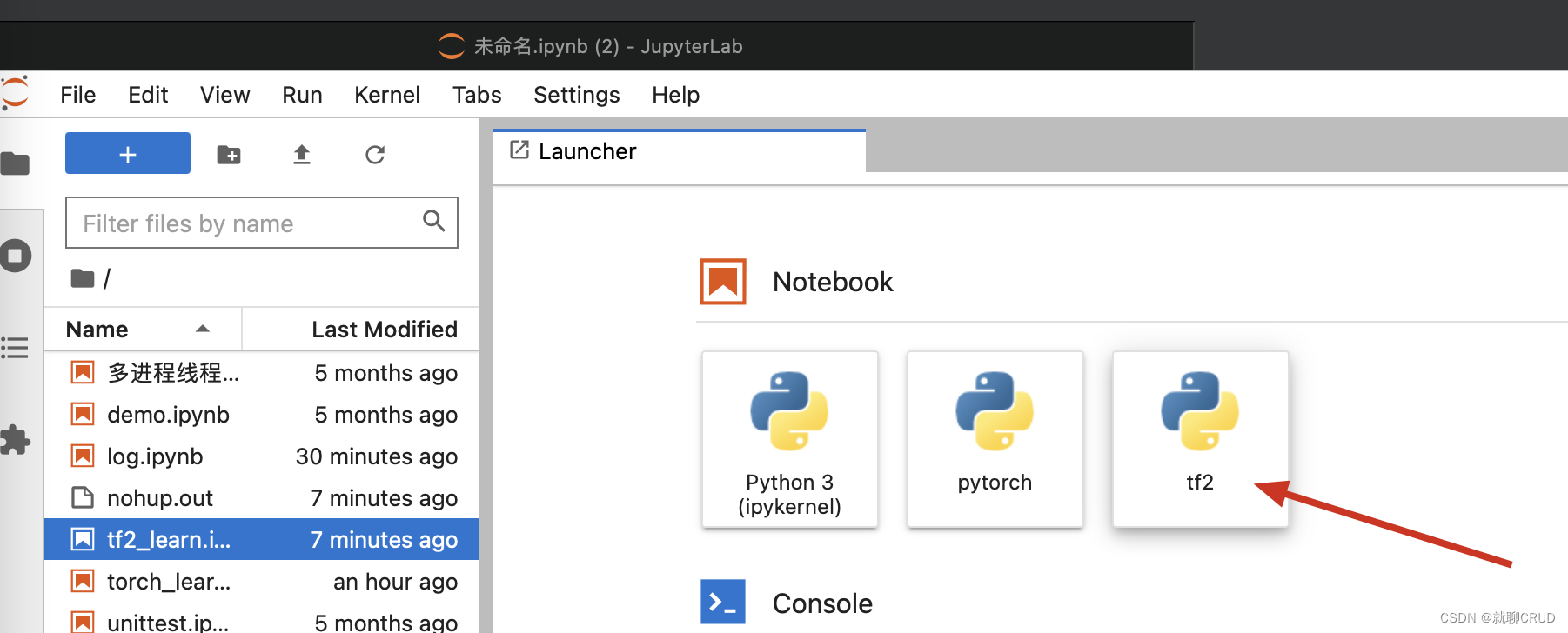Click the Jupyter logo in menu bar
This screenshot has height=633, width=1568.
click(x=14, y=94)
